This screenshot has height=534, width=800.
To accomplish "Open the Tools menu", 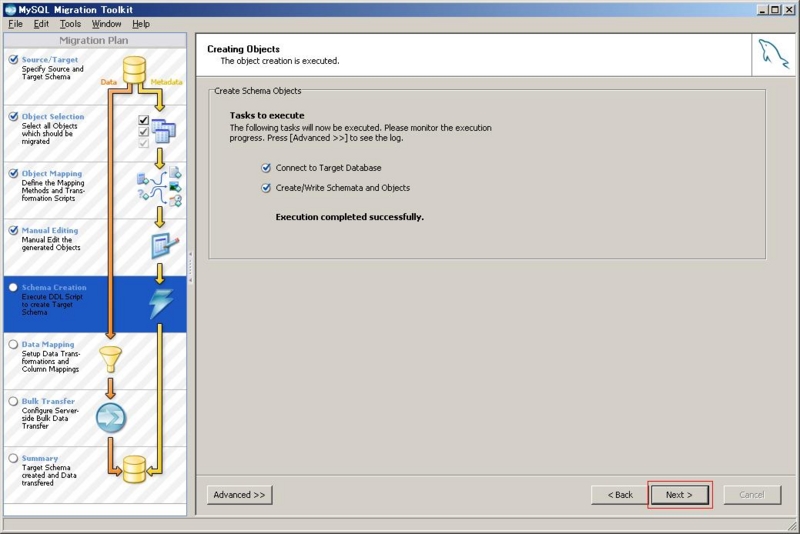I will [x=70, y=24].
